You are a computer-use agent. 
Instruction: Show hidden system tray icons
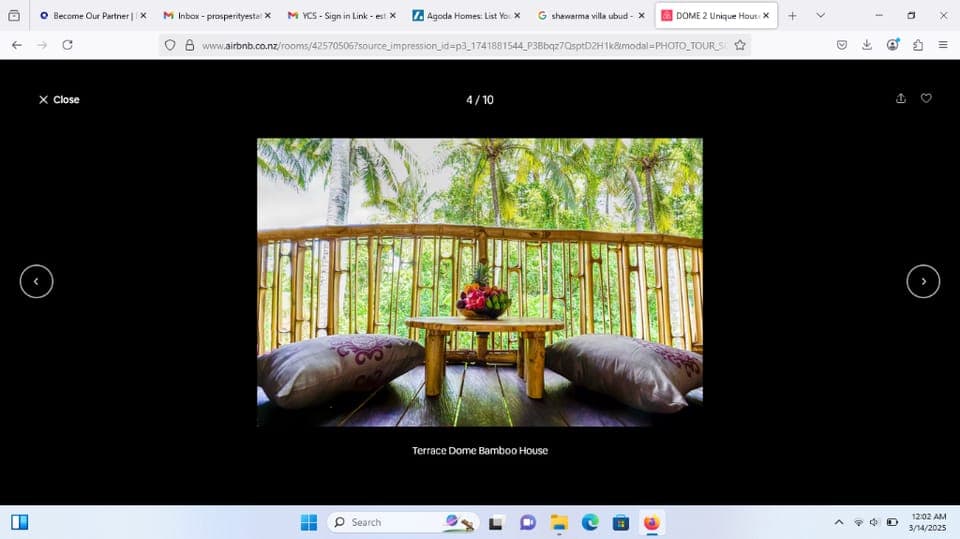coord(838,522)
